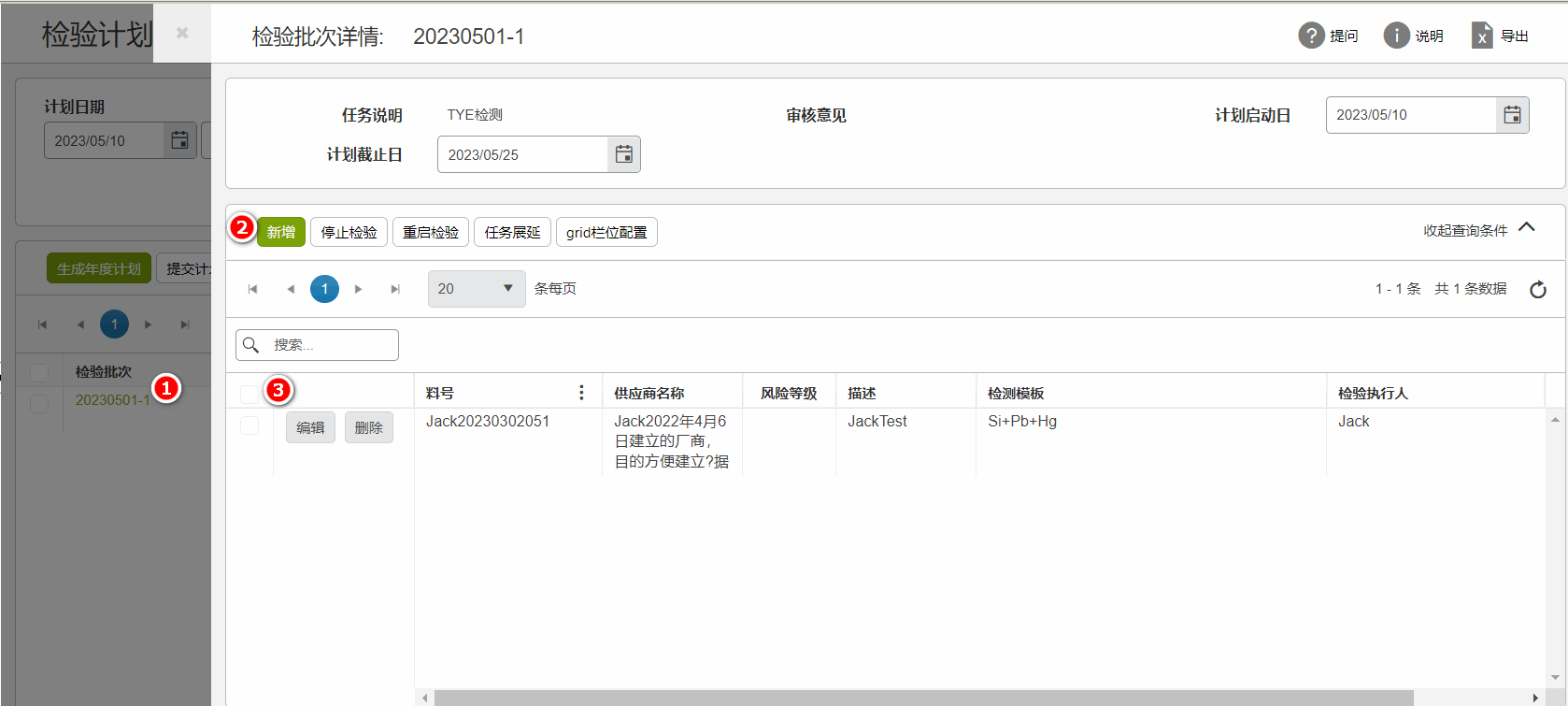Click 停止检验 button
The width and height of the screenshot is (1568, 706).
point(349,232)
